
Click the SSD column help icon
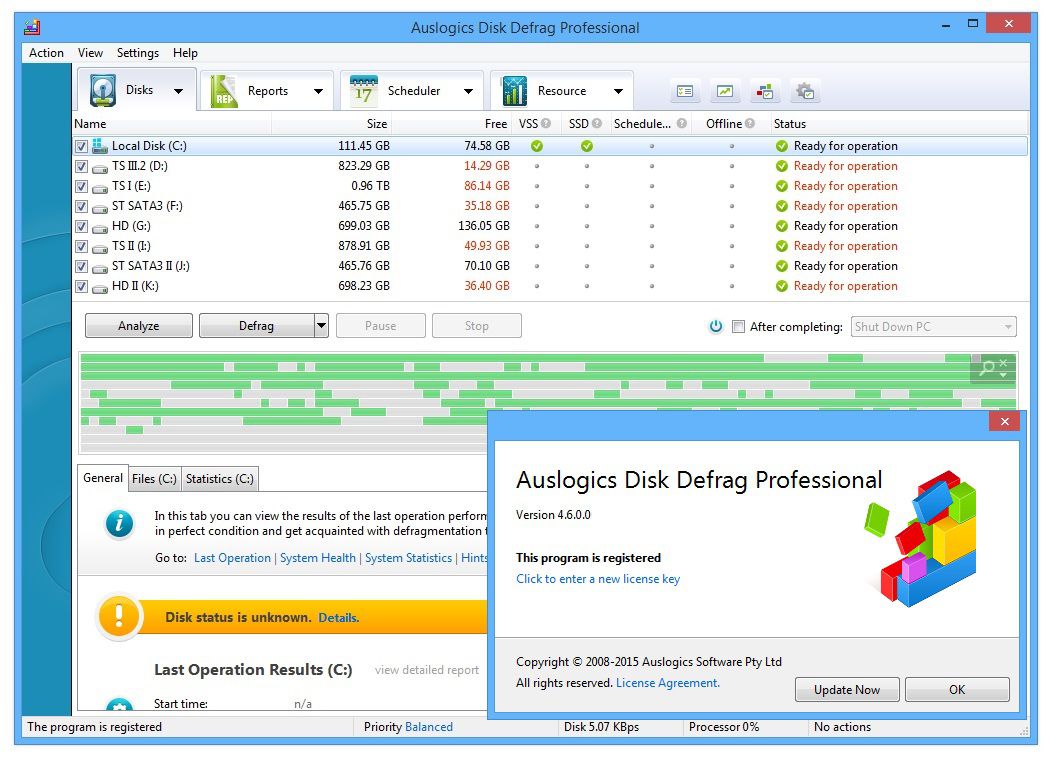(597, 123)
